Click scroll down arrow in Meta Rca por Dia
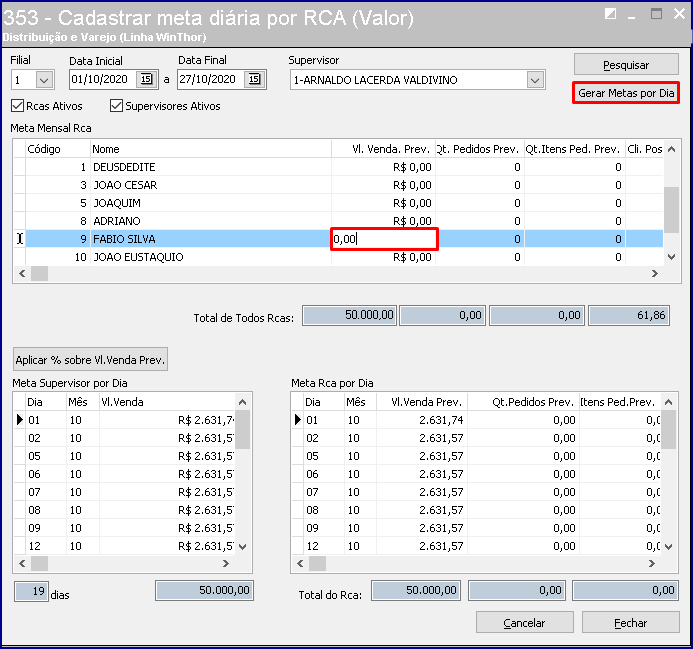Image resolution: width=693 pixels, height=649 pixels. 669,547
